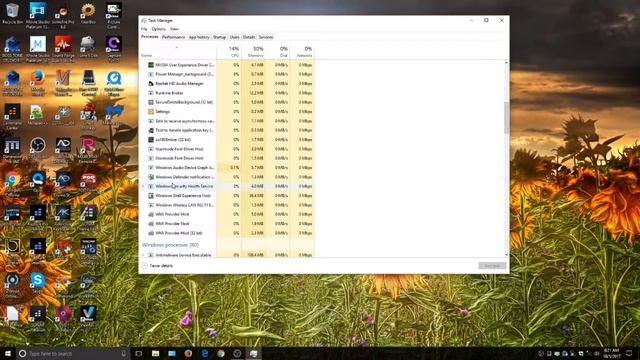The width and height of the screenshot is (640, 360).
Task: Click the Windows processes group heading
Action: click(x=170, y=245)
